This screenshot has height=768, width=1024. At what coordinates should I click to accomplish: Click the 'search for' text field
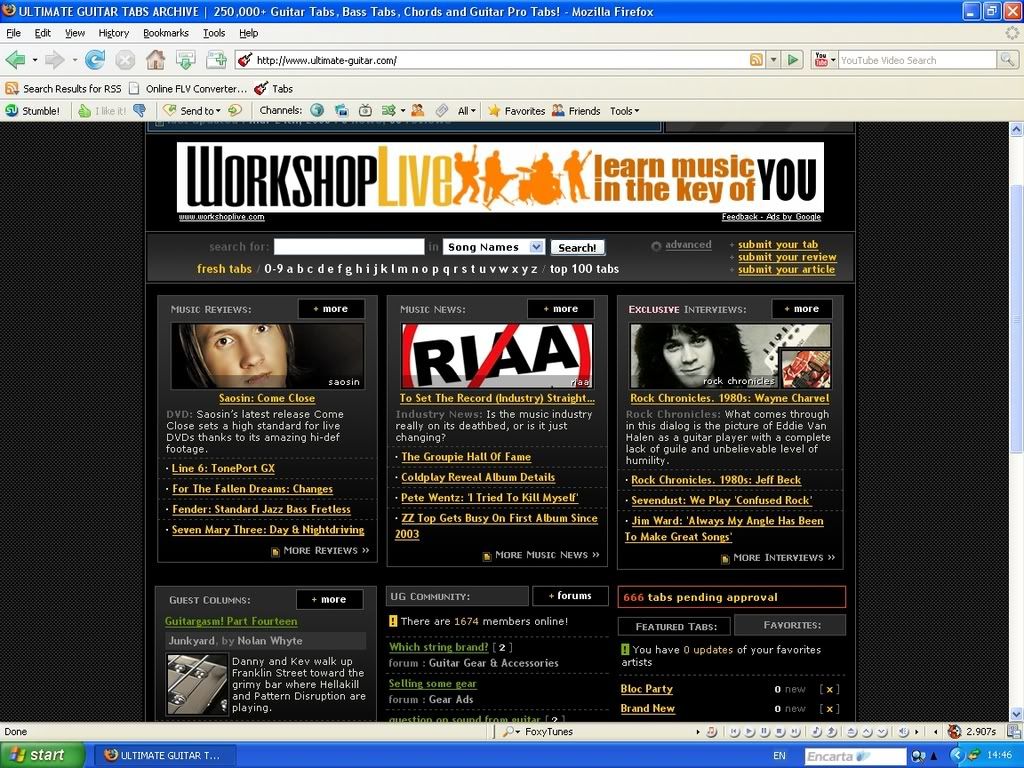[349, 247]
